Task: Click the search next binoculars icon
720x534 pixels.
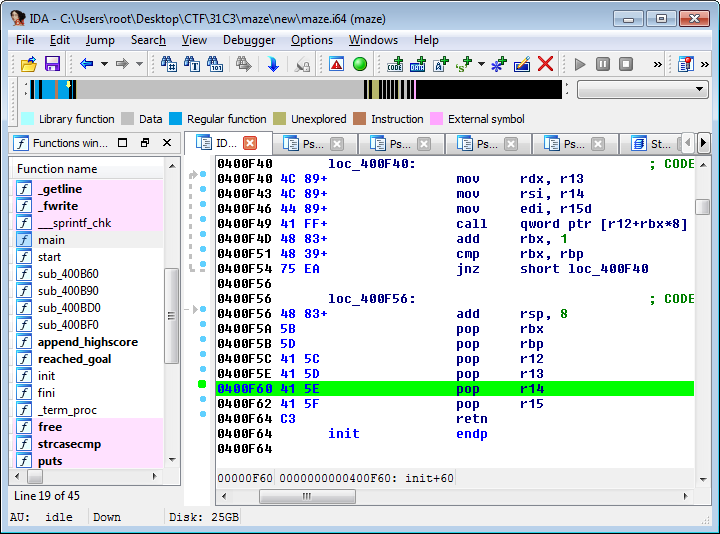Action: pos(243,64)
